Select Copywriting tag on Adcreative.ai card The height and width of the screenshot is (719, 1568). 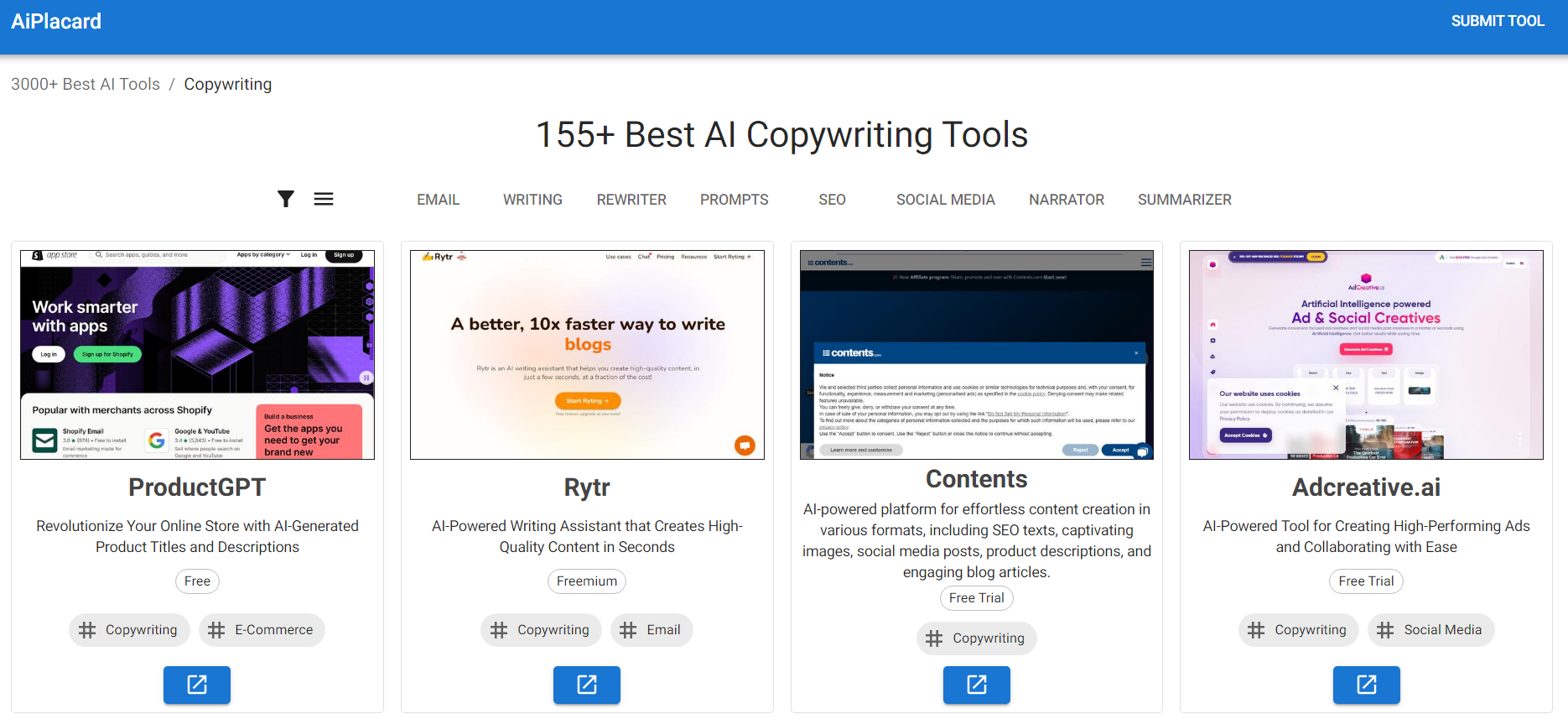click(1299, 630)
